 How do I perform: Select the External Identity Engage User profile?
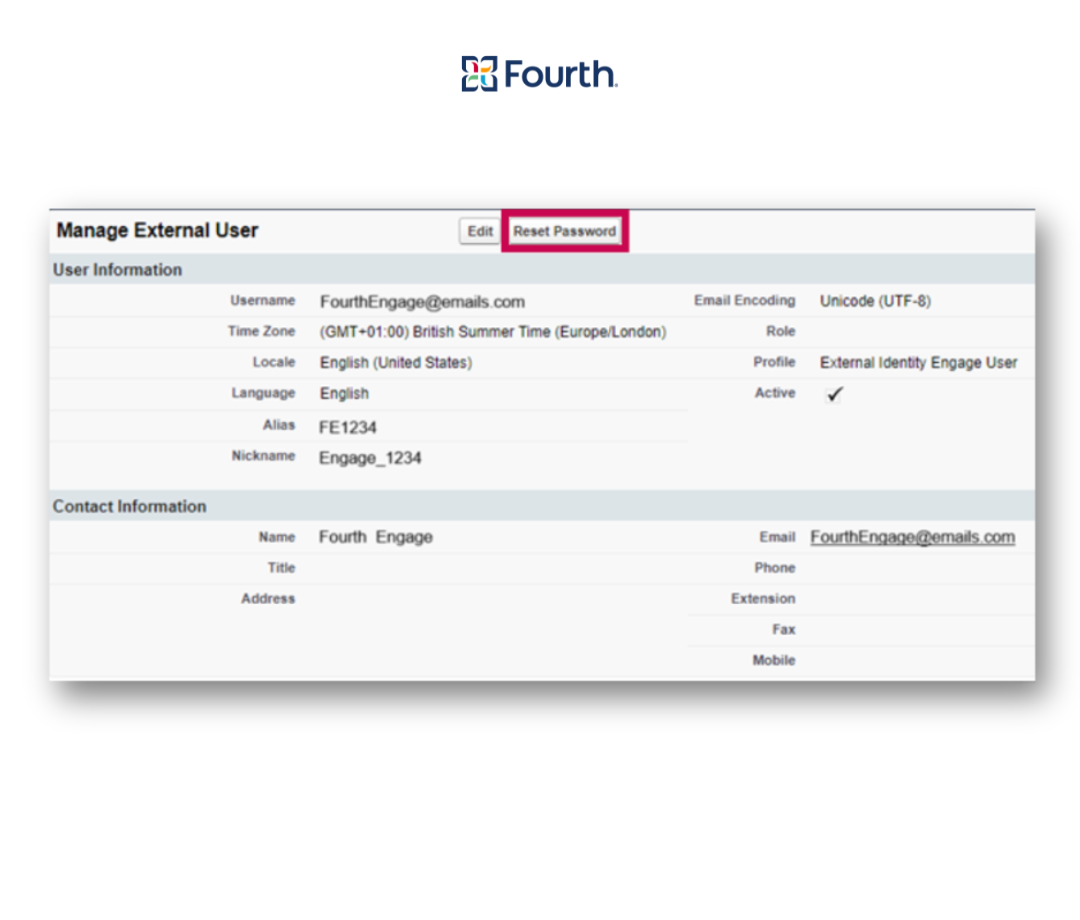pyautogui.click(x=918, y=363)
